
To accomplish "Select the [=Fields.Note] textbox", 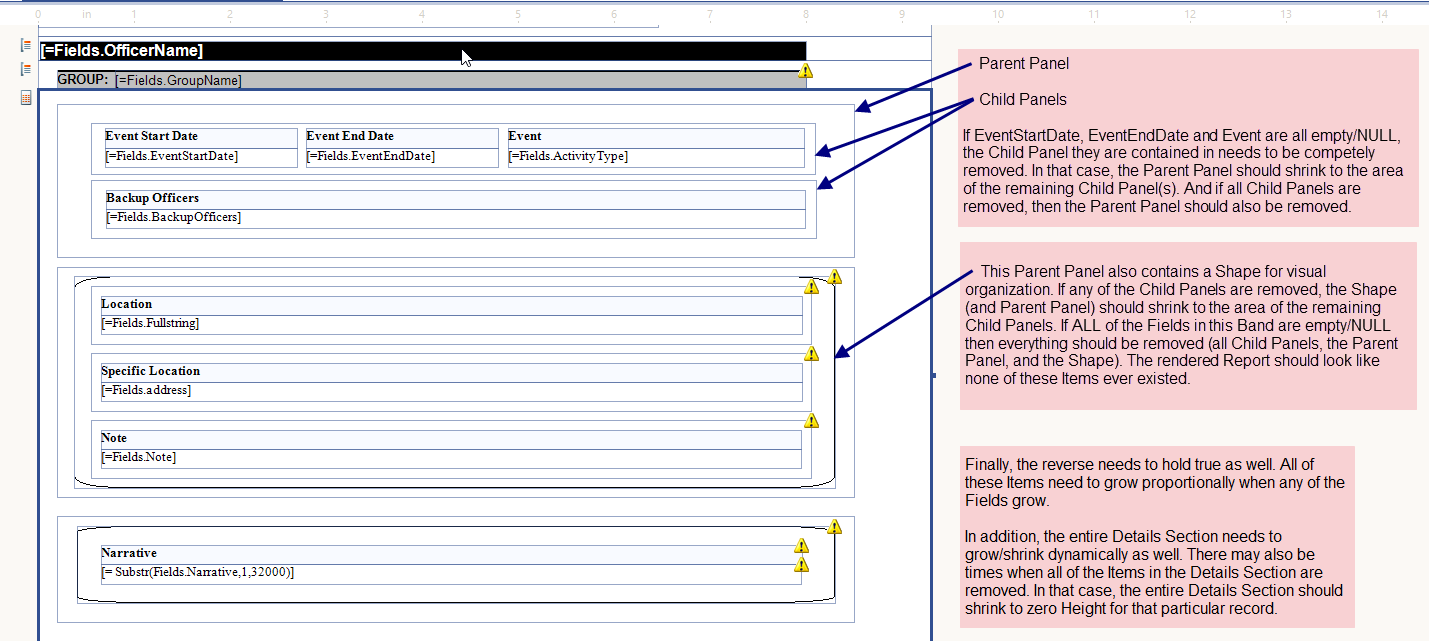I will (x=451, y=459).
